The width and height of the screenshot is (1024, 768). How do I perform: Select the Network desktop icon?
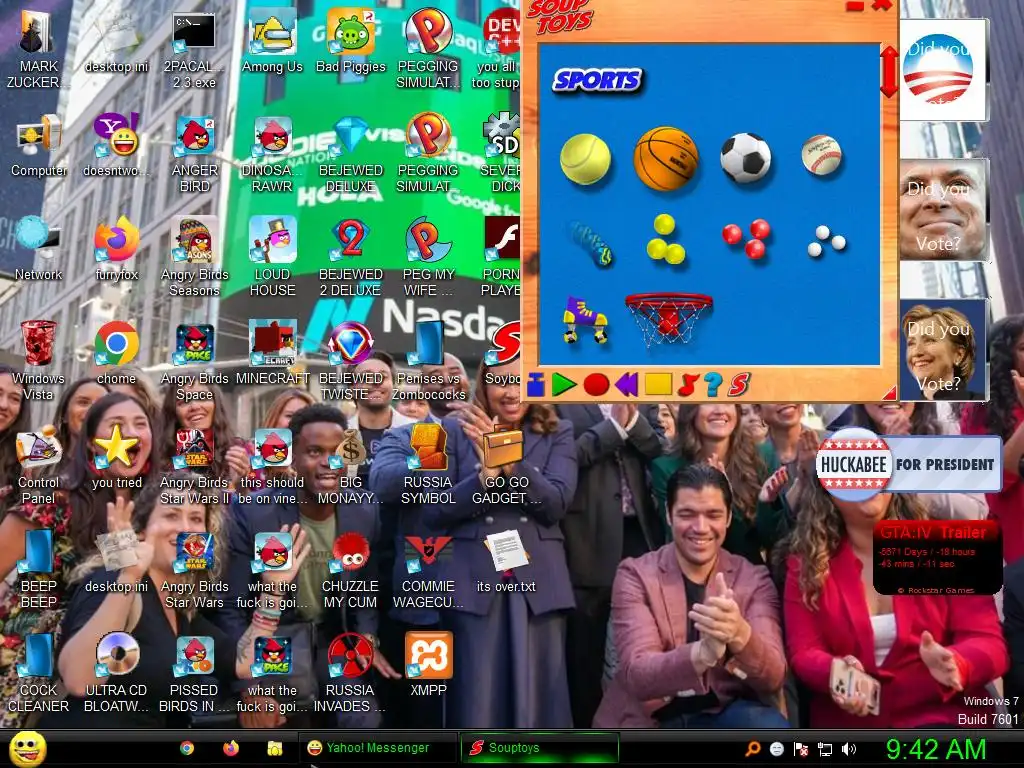click(39, 249)
